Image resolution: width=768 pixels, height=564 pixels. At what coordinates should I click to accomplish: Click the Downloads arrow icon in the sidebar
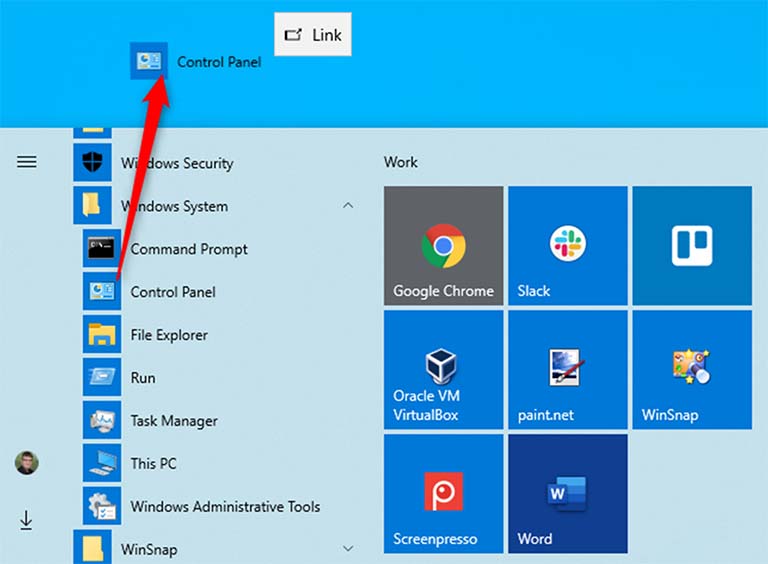26,520
